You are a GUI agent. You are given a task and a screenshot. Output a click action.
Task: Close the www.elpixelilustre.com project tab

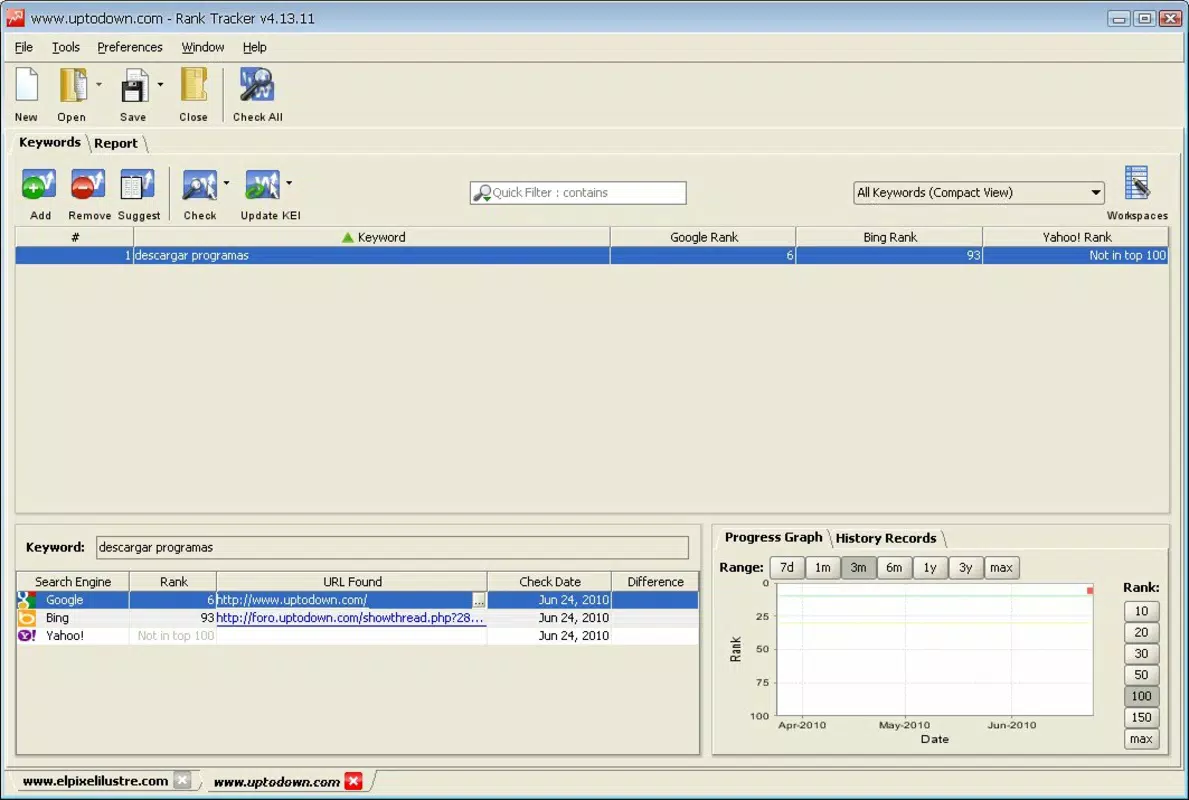click(182, 780)
